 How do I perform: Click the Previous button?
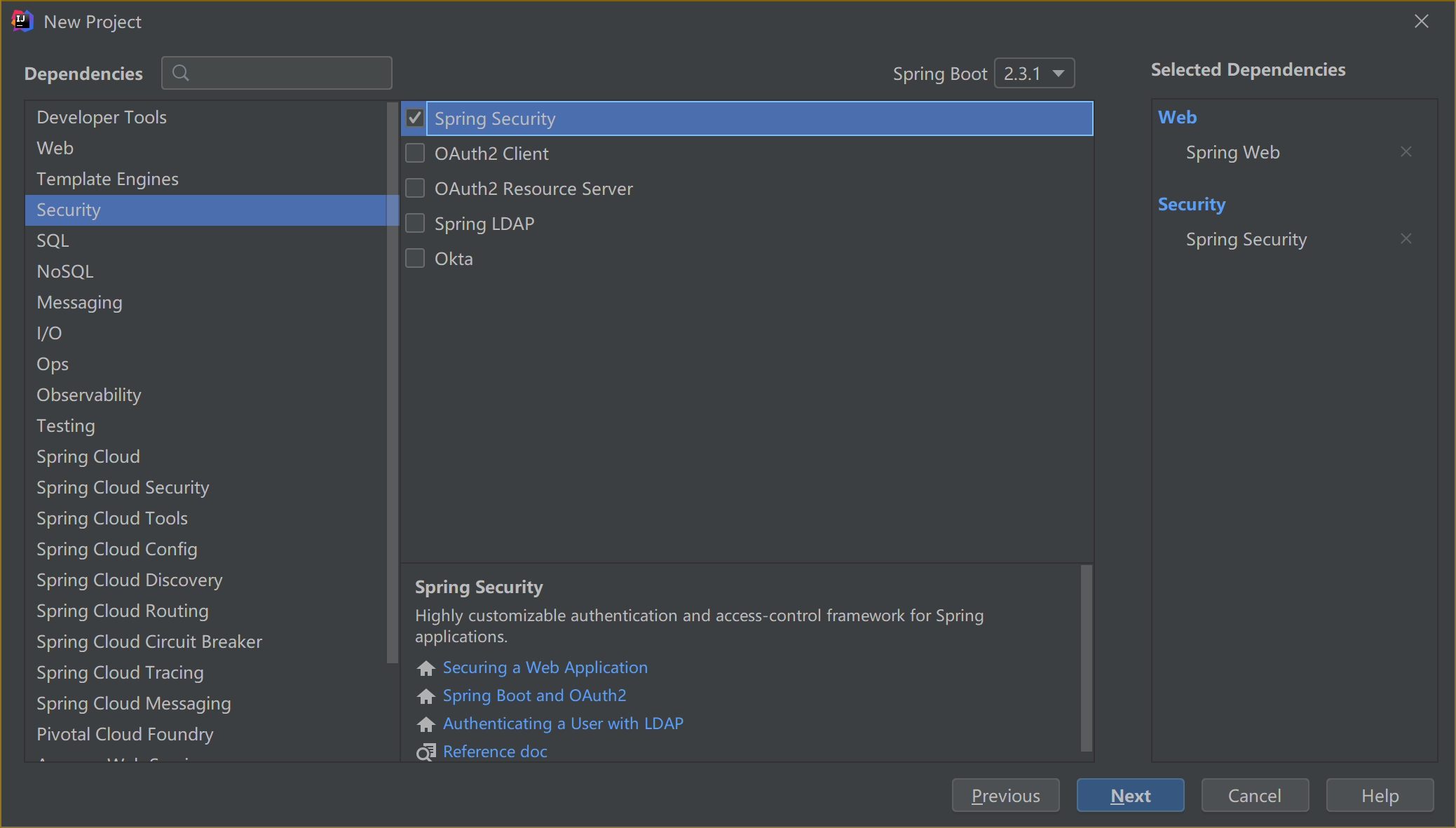(x=1005, y=796)
